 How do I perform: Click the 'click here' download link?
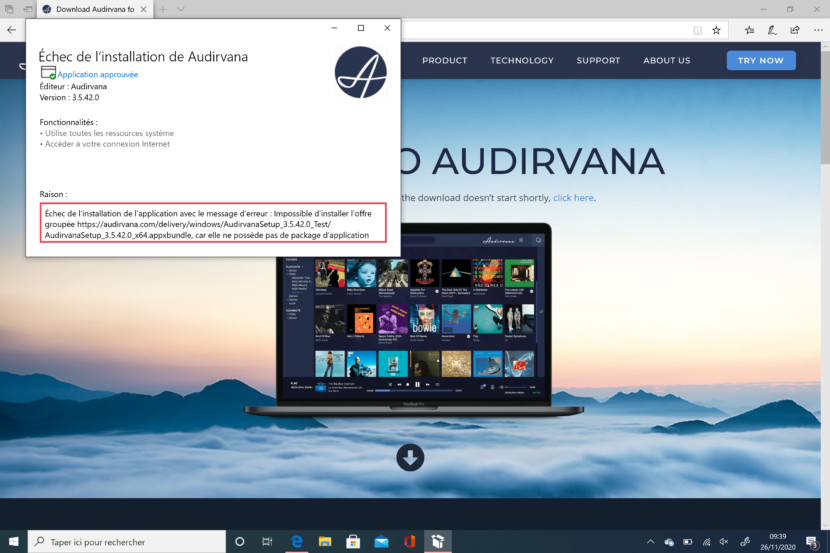(573, 197)
